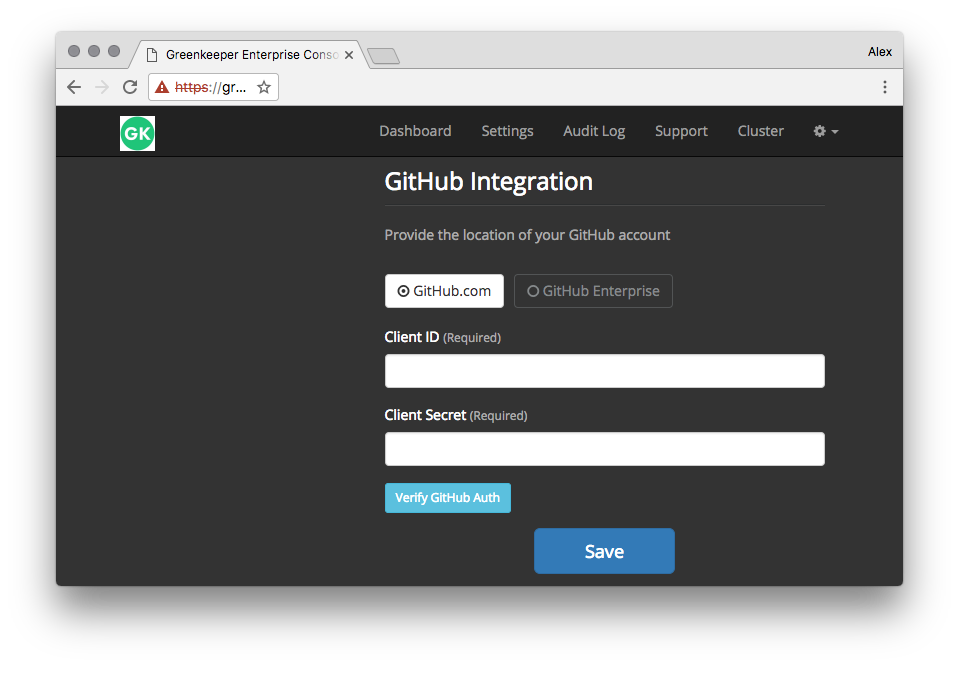Save the GitHub integration settings

coord(604,551)
